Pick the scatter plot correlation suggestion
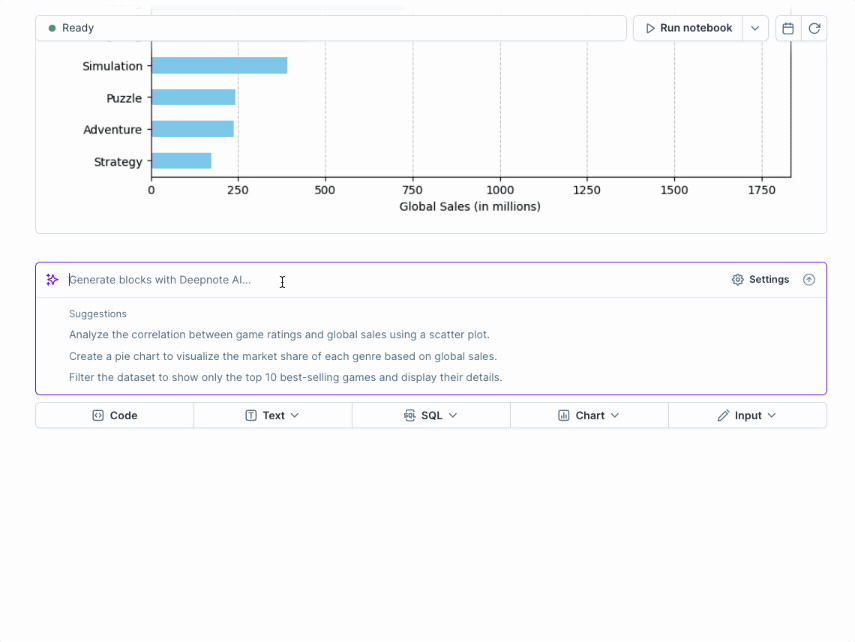 point(279,334)
